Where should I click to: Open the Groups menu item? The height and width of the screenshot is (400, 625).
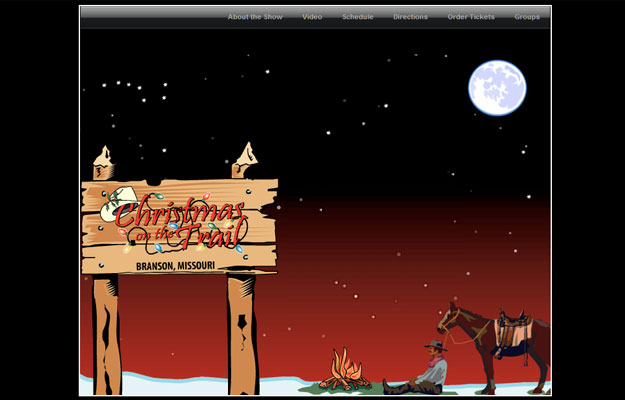point(527,17)
